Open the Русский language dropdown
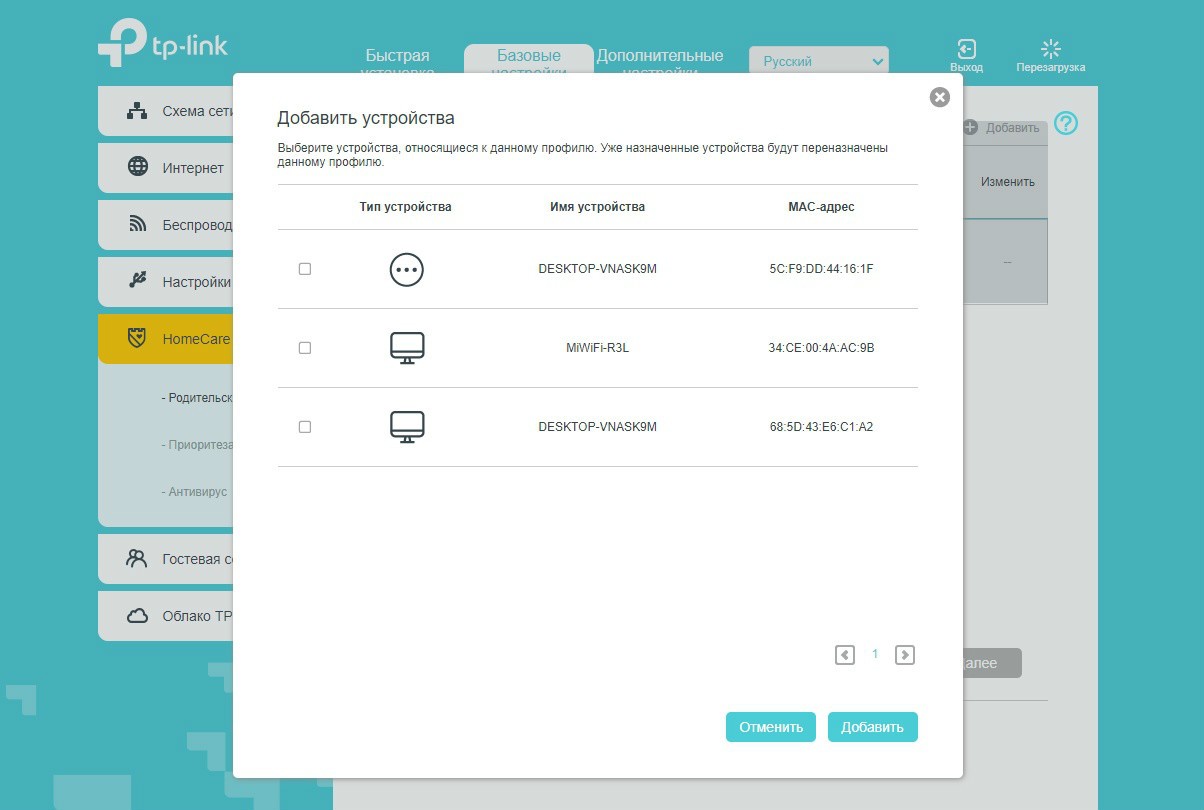Image resolution: width=1204 pixels, height=810 pixels. coord(818,61)
